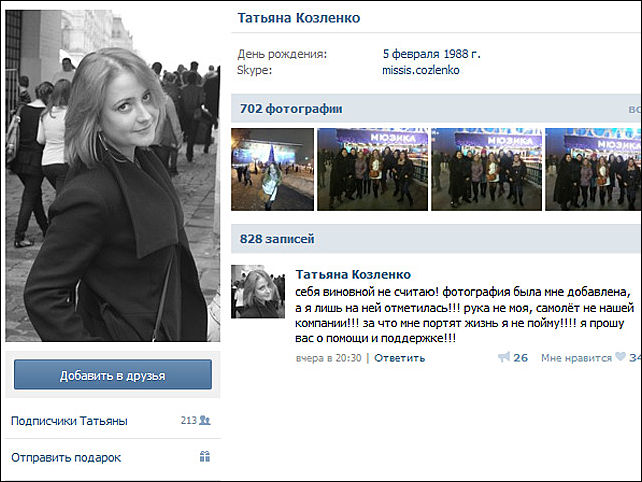Open the 828 записей wall header

coord(276,238)
